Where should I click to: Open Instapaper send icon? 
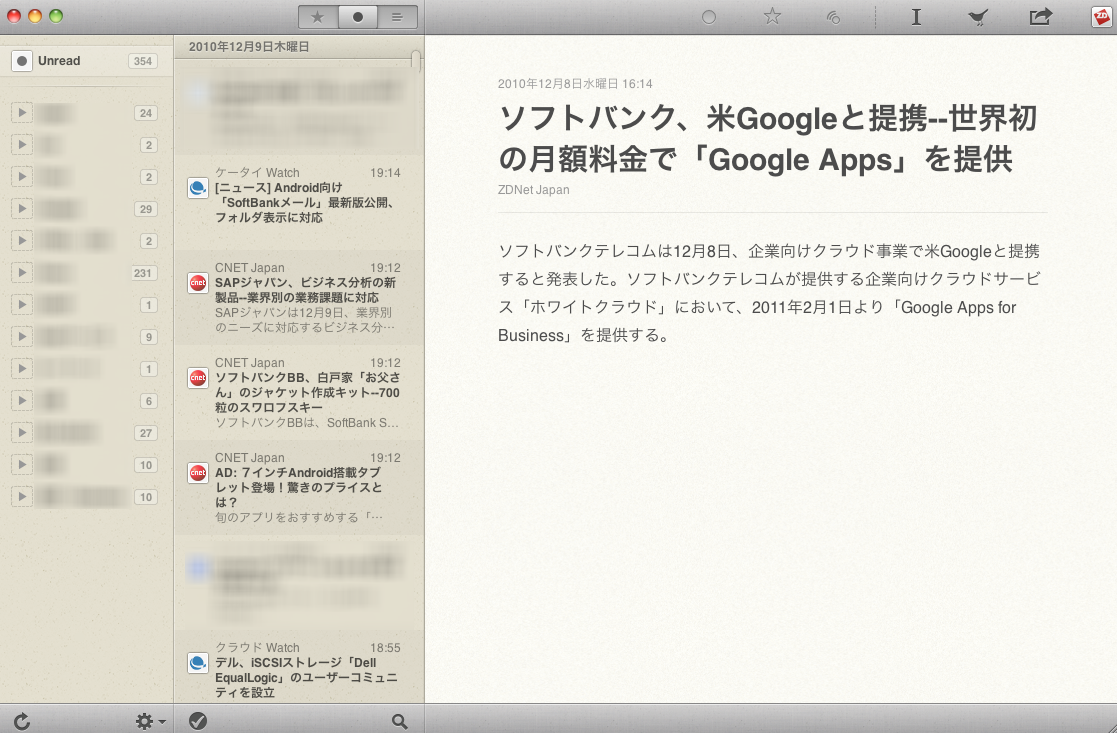(917, 17)
